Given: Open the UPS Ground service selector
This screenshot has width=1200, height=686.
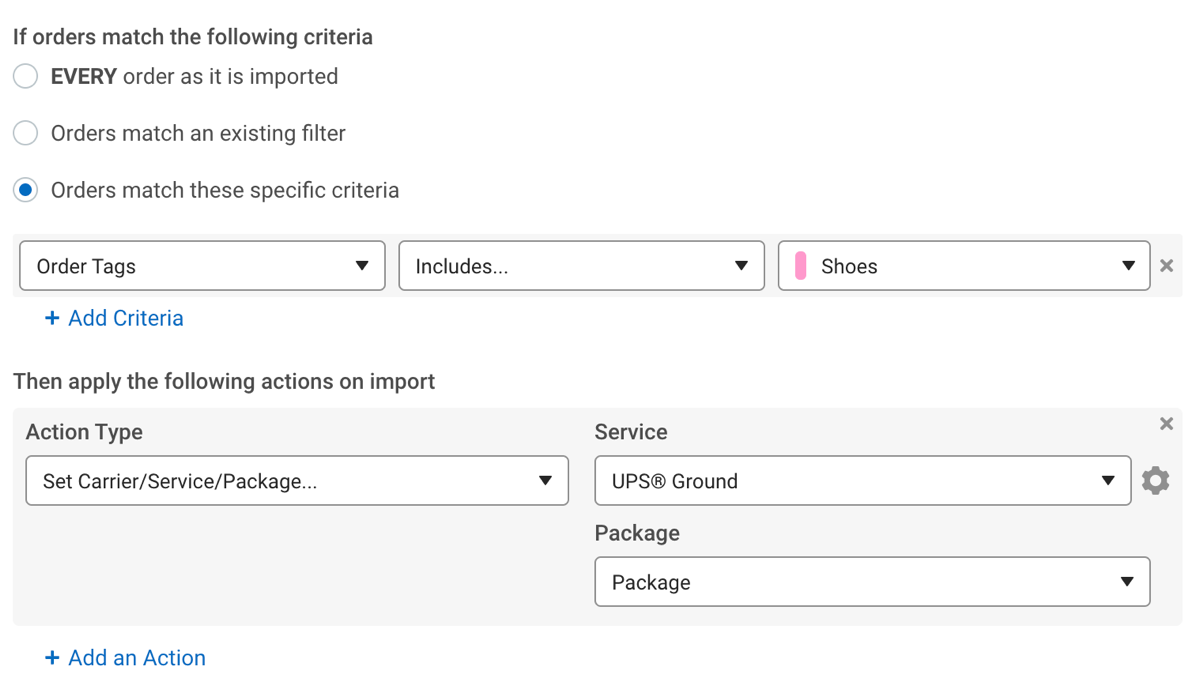Looking at the screenshot, I should click(862, 480).
